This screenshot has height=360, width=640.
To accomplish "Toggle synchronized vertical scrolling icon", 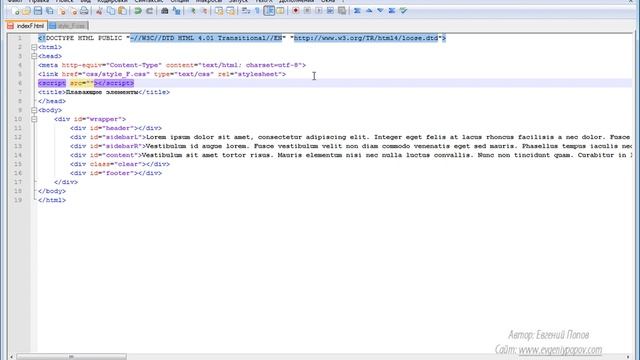I will (219, 11).
